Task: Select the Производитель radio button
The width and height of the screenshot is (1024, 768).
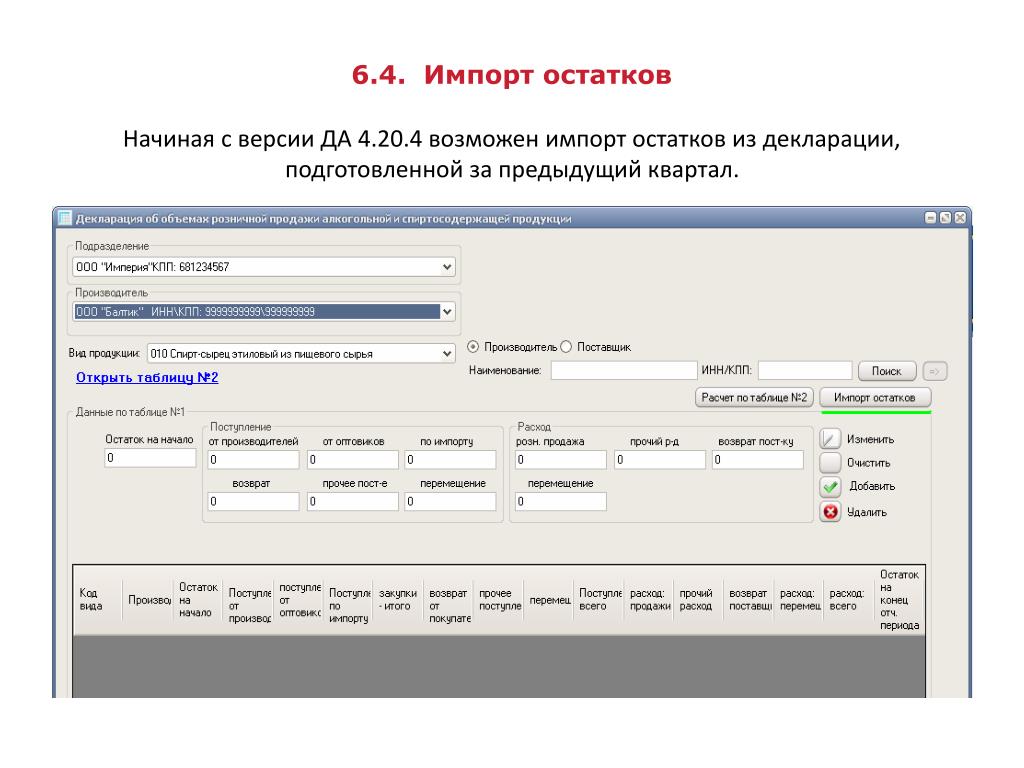Action: coord(473,347)
